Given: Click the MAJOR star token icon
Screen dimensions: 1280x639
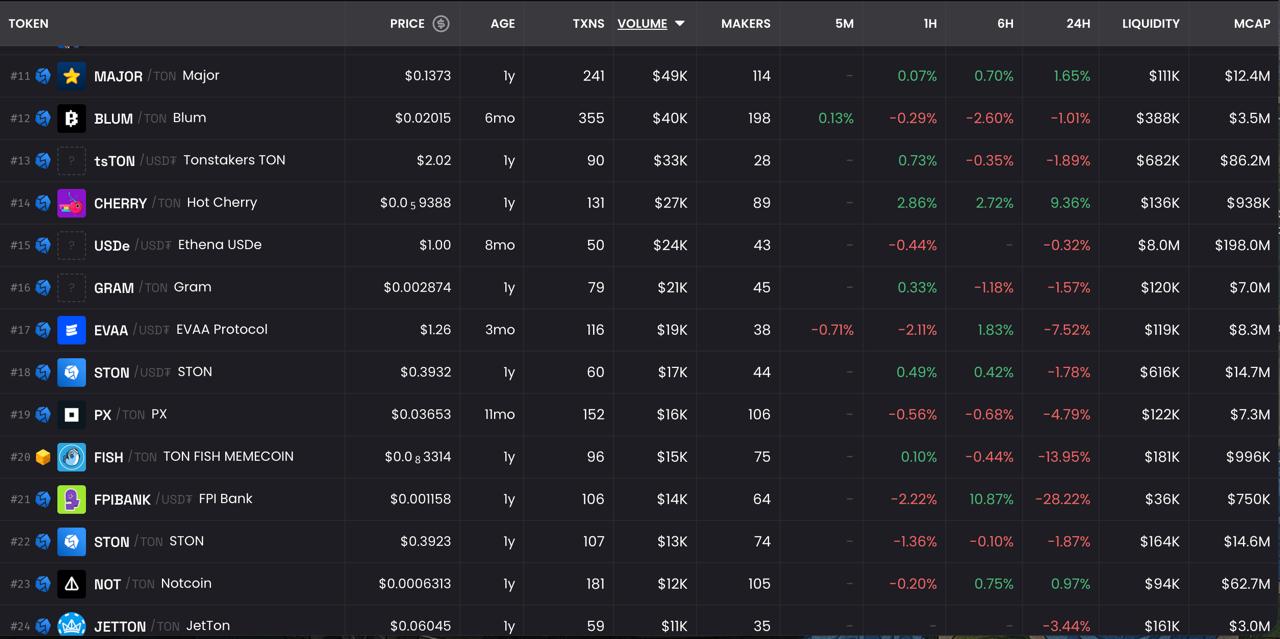Looking at the screenshot, I should [71, 76].
